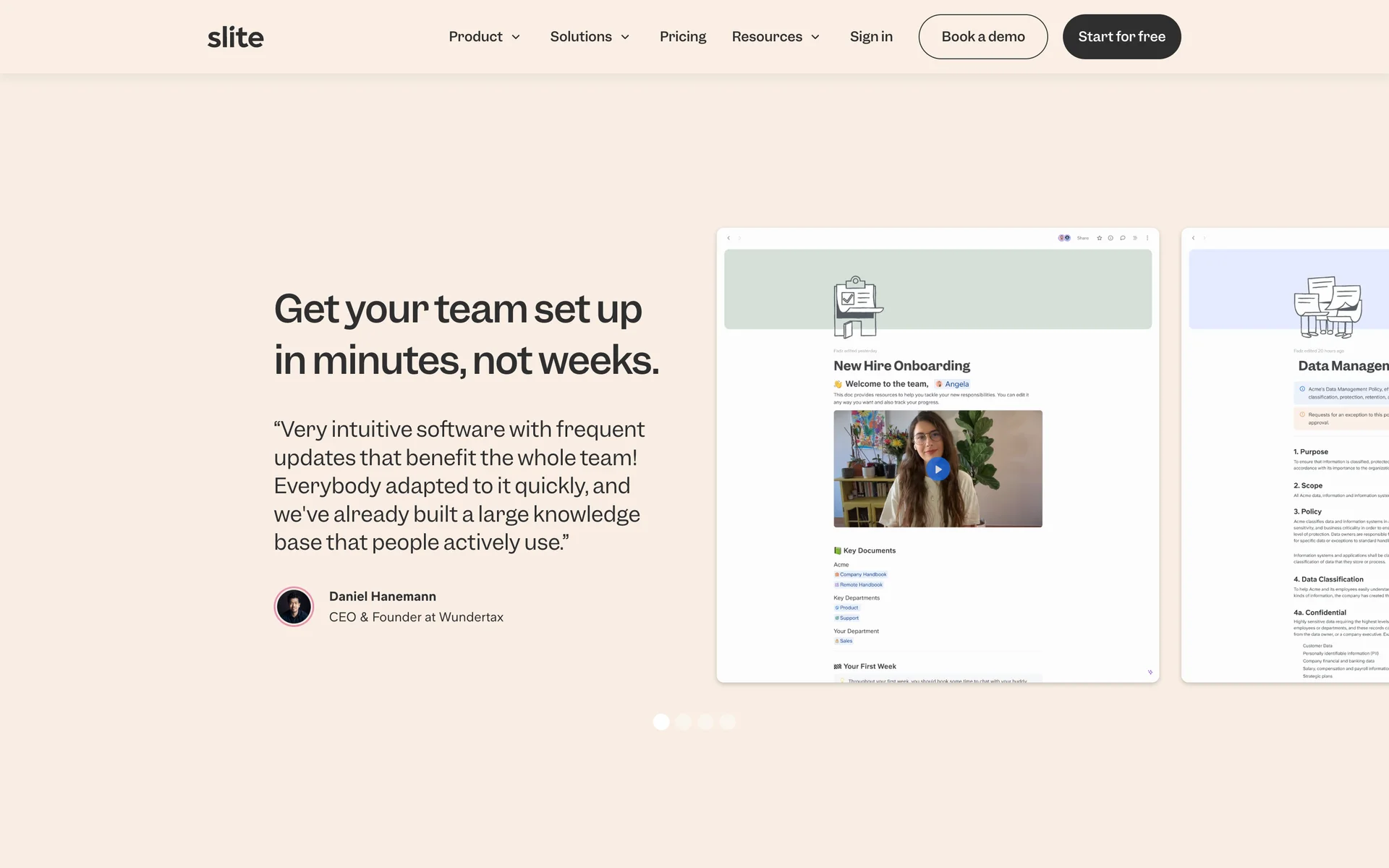The height and width of the screenshot is (868, 1389).
Task: Click the three-dot more menu in doc preview
Action: click(x=1147, y=238)
